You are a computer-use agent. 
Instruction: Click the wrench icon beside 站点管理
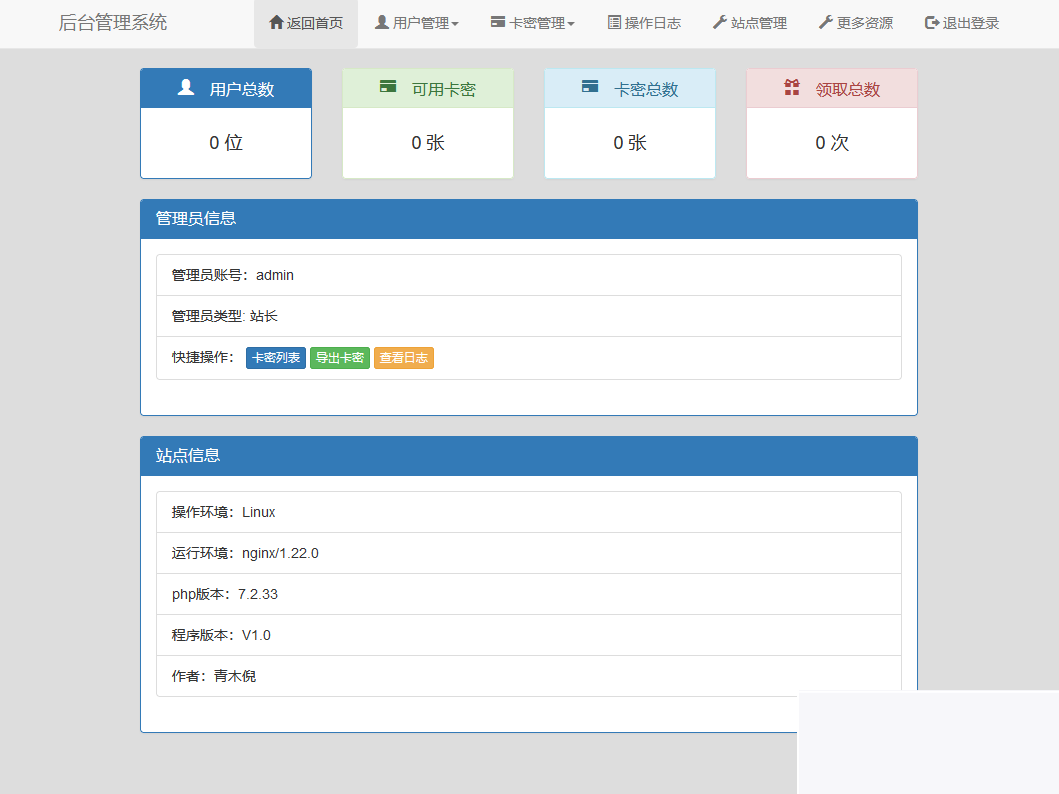[719, 23]
